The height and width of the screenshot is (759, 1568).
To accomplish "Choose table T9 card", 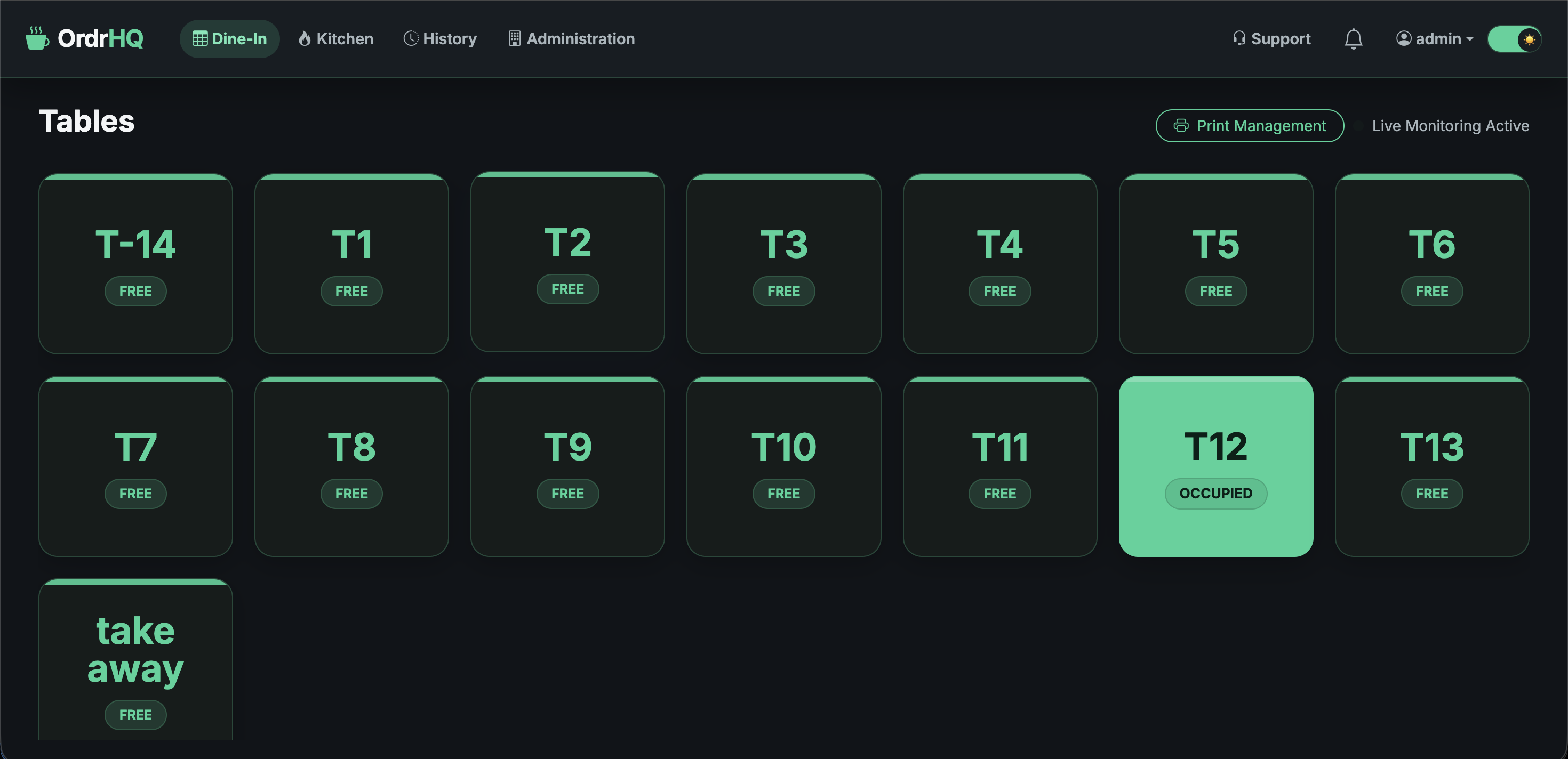I will coord(567,466).
